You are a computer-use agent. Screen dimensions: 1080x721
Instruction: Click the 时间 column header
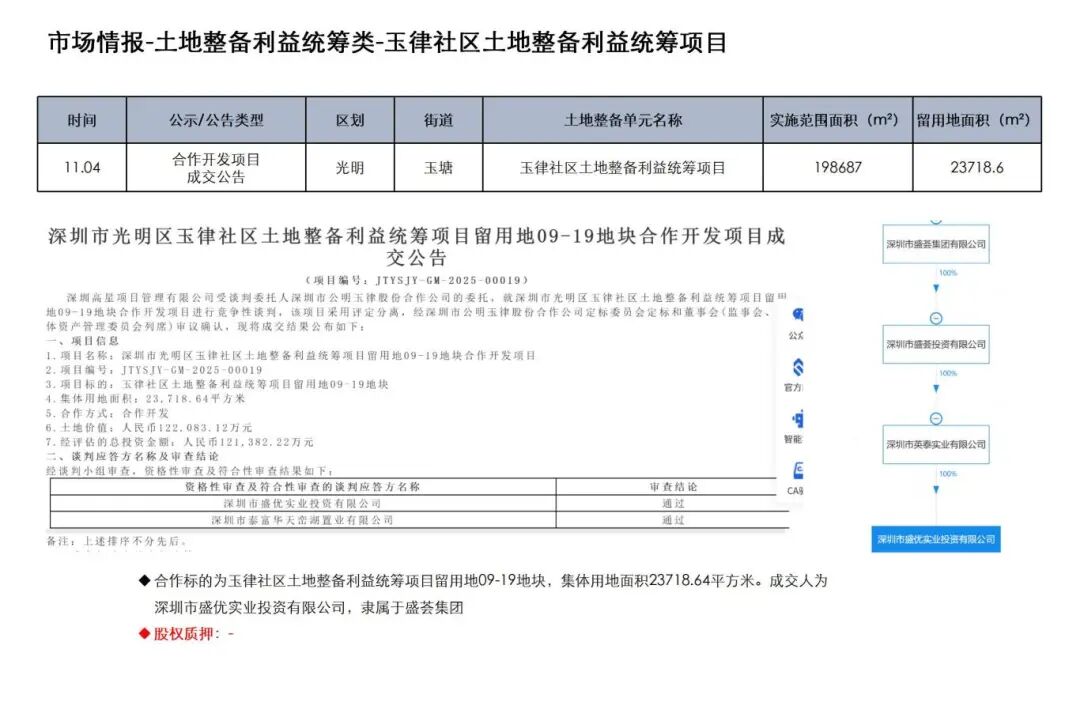click(x=82, y=120)
